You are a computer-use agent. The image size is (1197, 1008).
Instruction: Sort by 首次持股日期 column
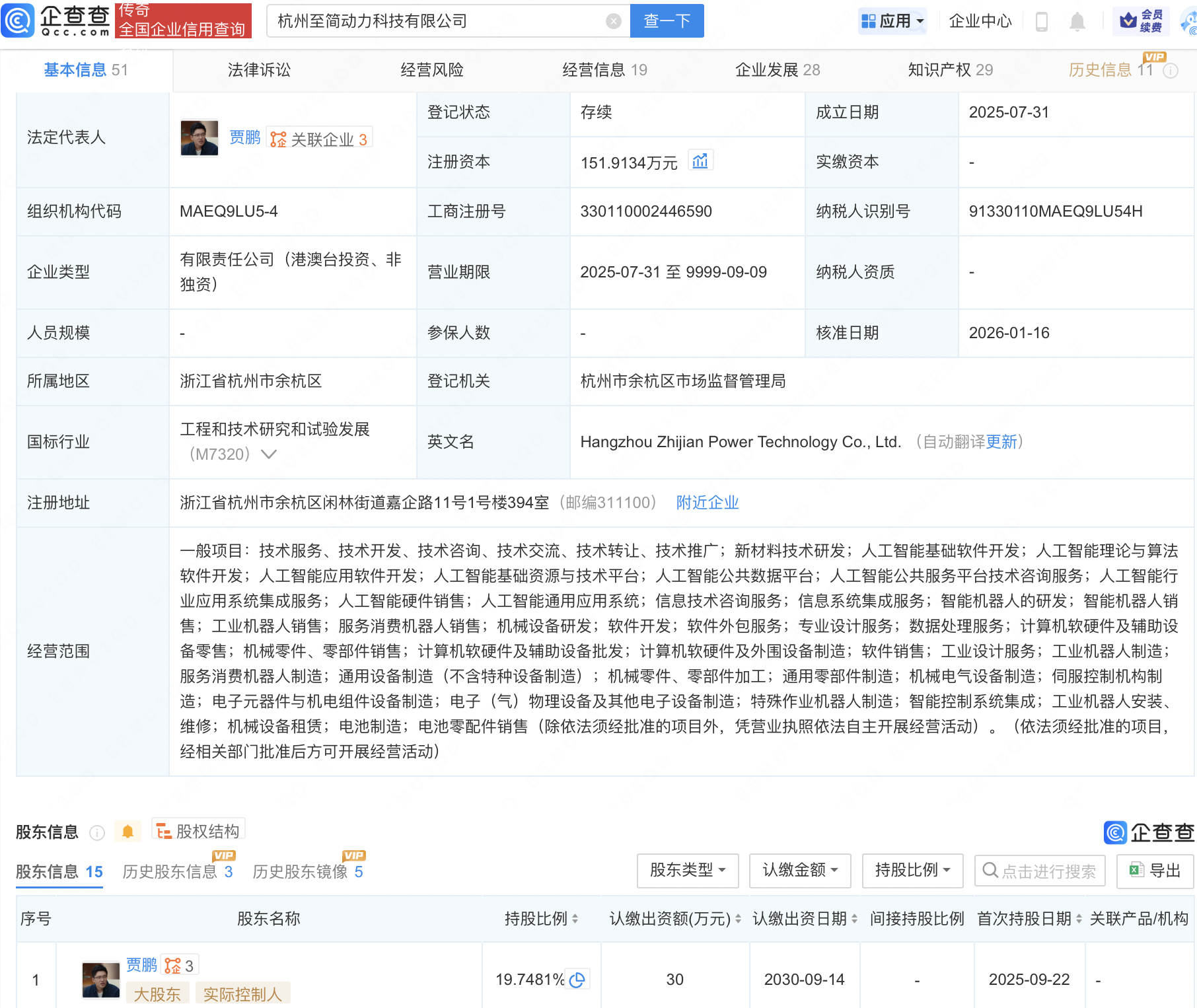click(x=1079, y=919)
